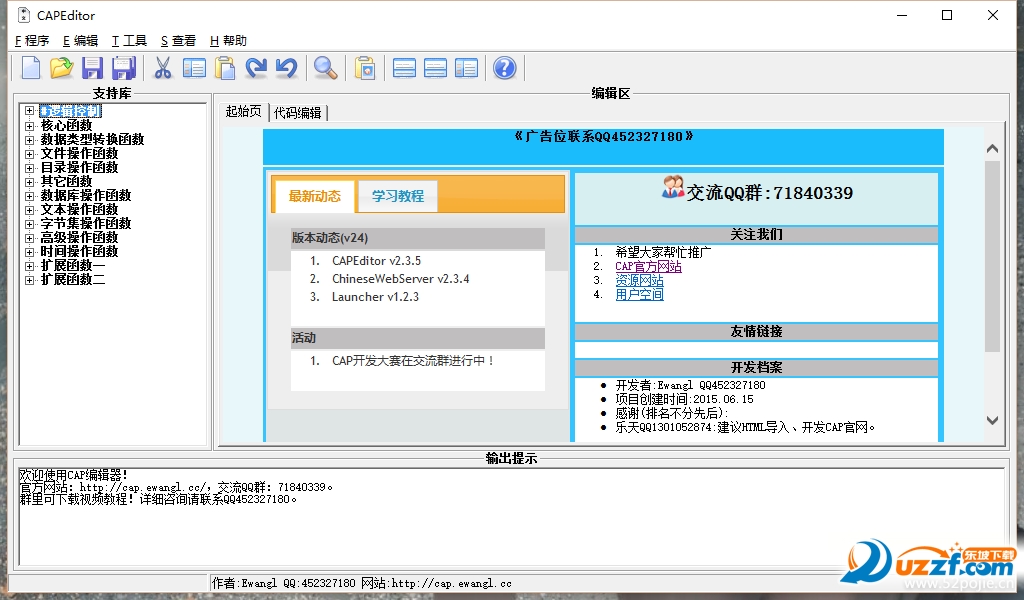Expand the 数据类型转换函数 node
Viewport: 1024px width, 600px height.
pyautogui.click(x=29, y=140)
